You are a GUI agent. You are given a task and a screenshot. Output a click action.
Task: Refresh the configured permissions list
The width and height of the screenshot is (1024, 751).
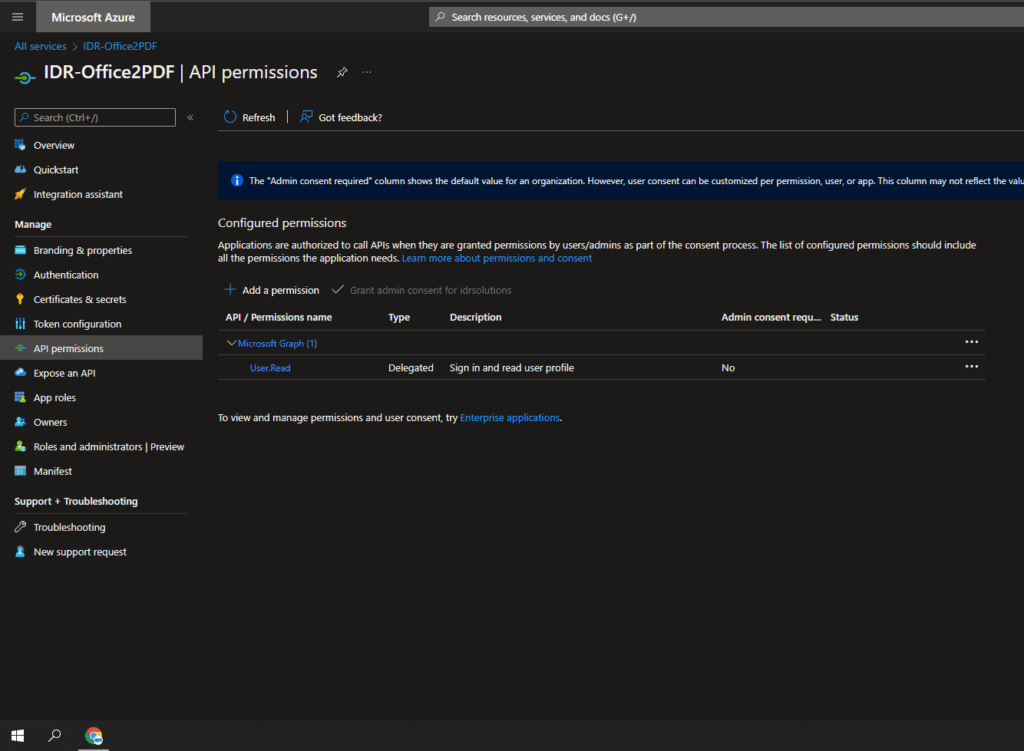pyautogui.click(x=249, y=117)
